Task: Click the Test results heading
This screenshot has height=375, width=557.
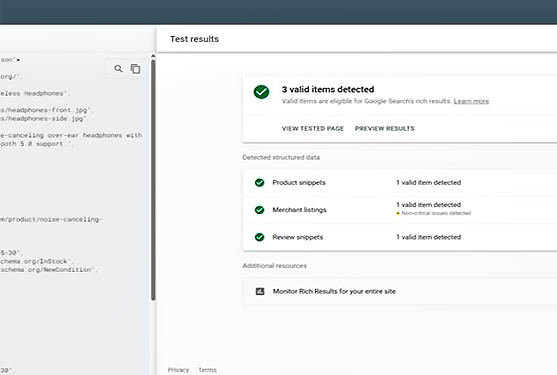Action: point(194,39)
